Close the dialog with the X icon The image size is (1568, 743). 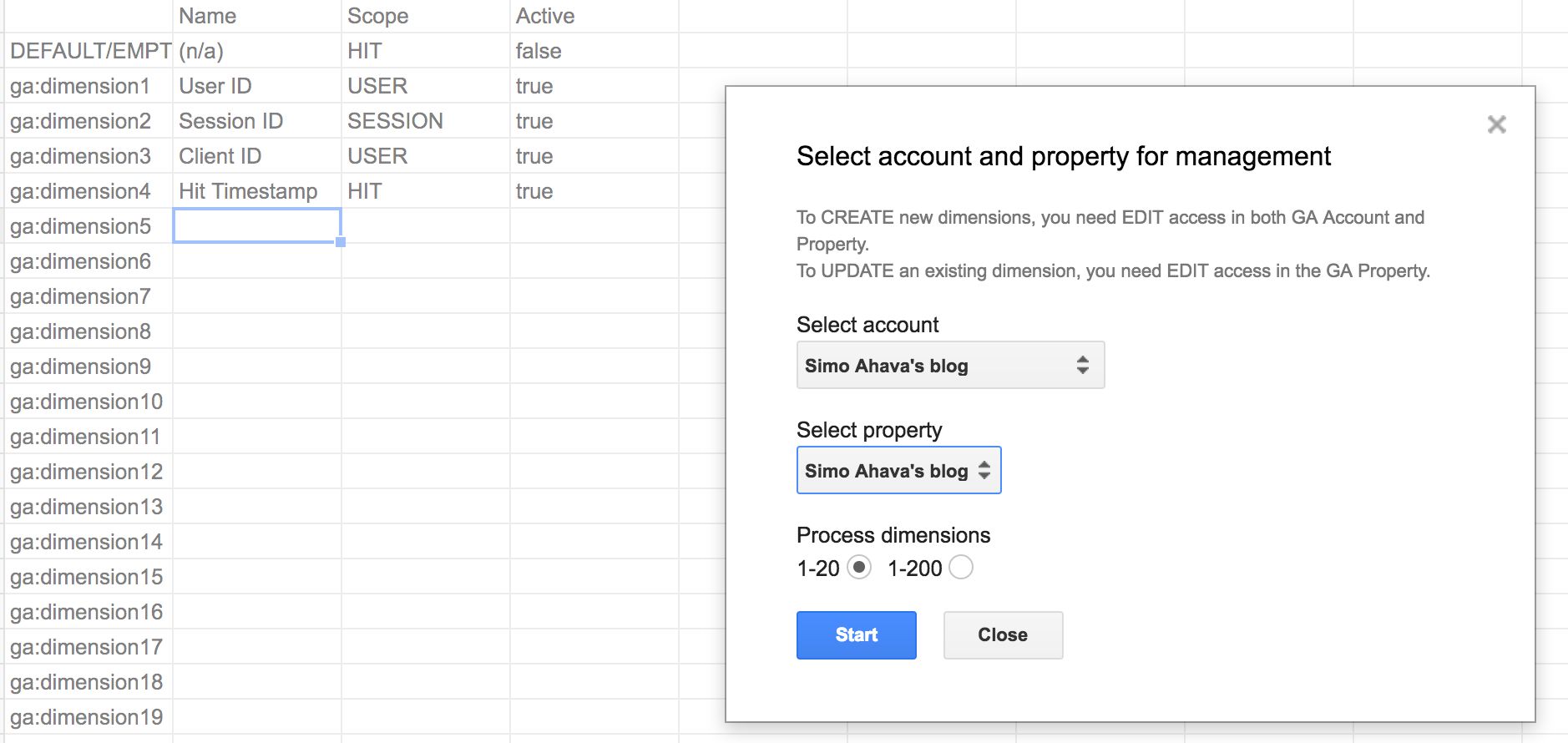click(1496, 124)
